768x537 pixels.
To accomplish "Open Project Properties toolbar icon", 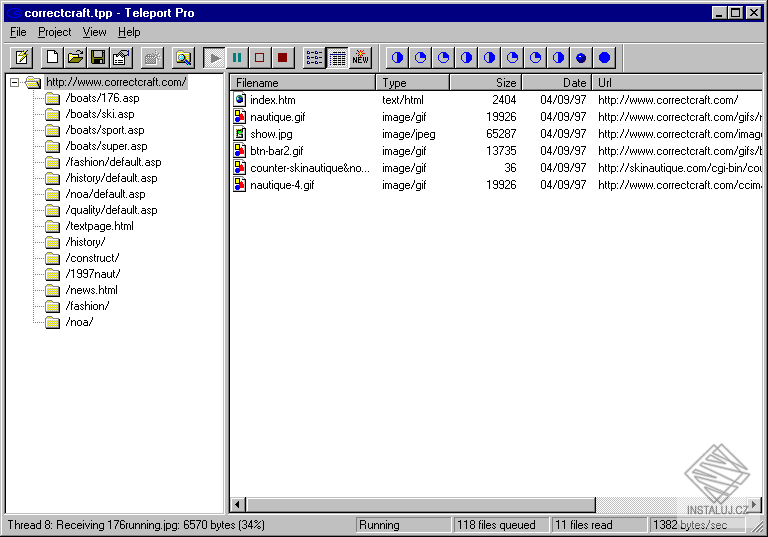I will 121,58.
